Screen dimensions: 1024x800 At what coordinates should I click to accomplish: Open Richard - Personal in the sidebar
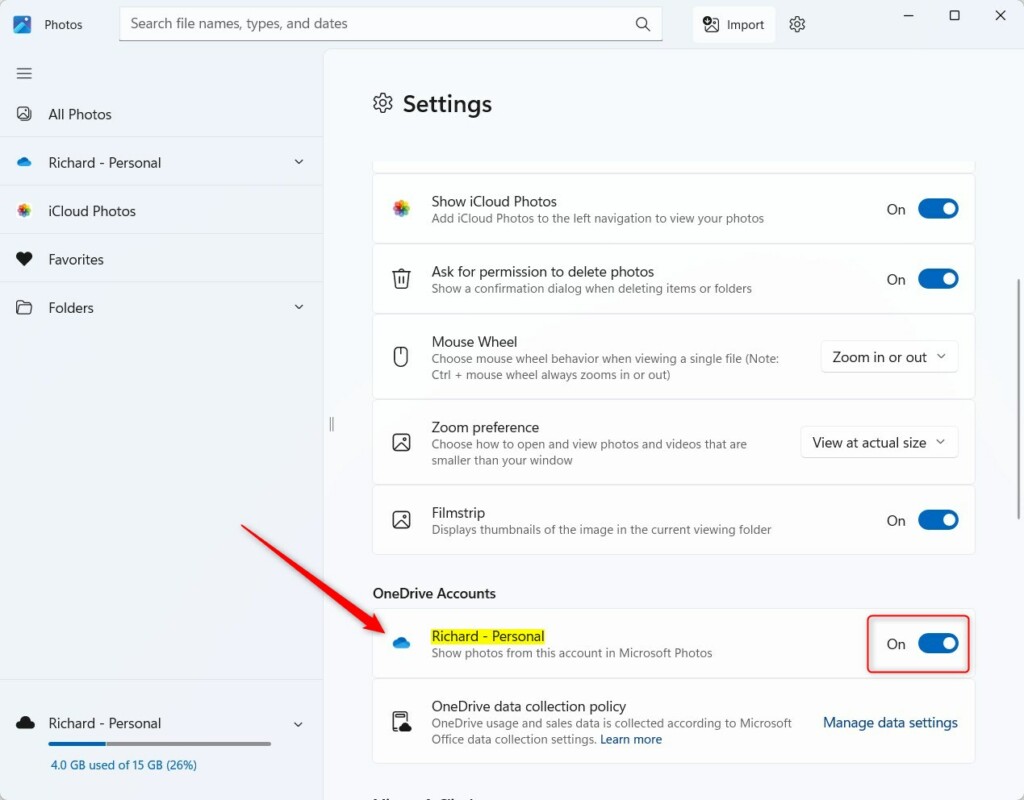161,162
